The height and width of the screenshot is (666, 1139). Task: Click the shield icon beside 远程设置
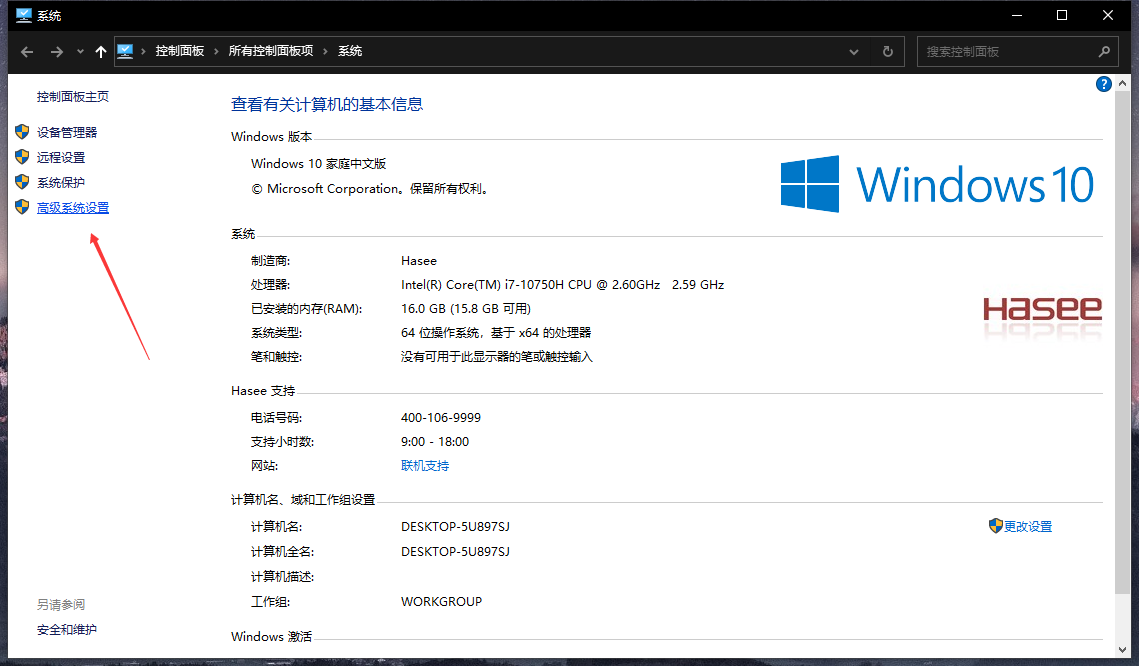pyautogui.click(x=23, y=157)
